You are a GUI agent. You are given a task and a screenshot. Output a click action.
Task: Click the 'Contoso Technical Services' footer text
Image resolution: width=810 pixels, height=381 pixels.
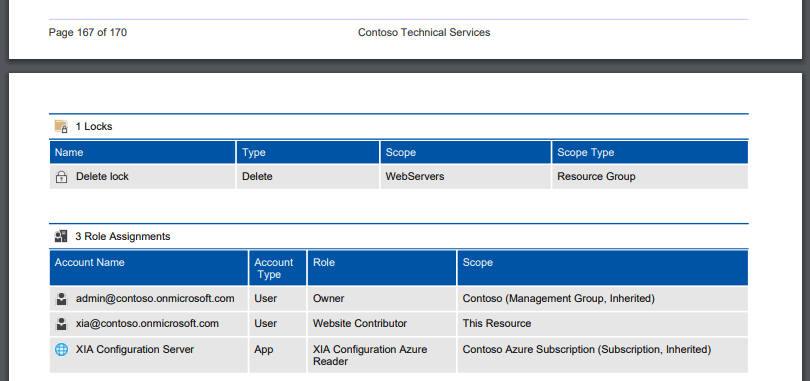(x=424, y=33)
